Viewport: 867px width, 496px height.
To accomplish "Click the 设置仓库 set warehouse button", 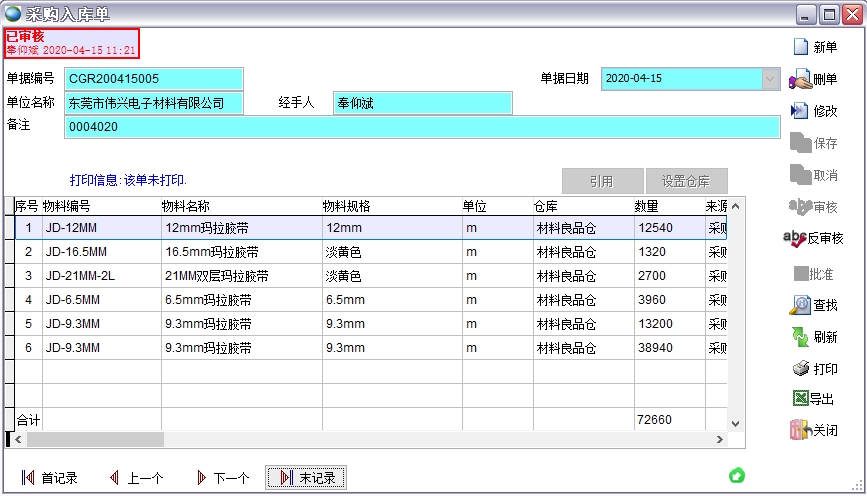I will [686, 181].
